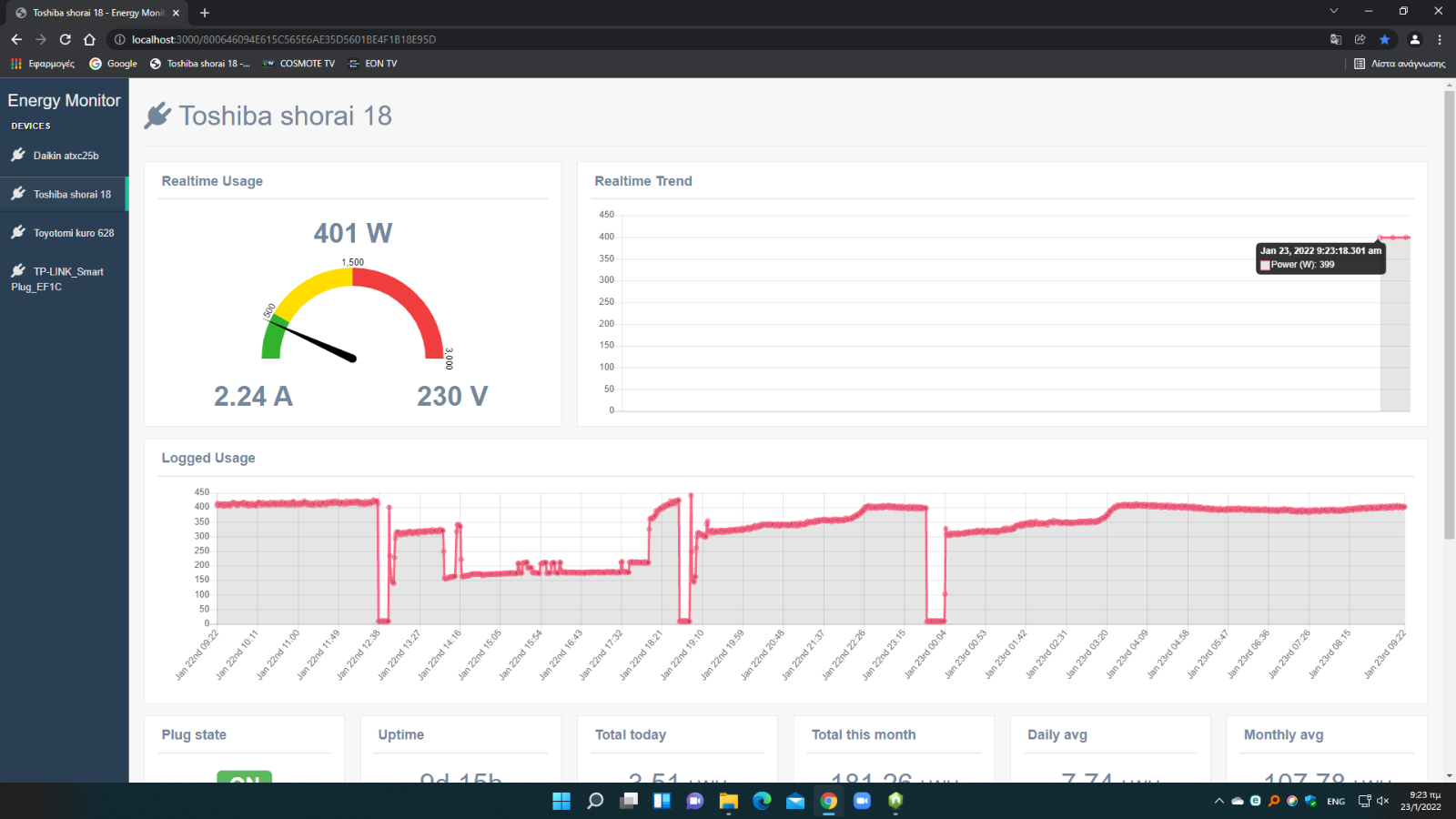Click the plug icon next to TP-LINK_Smart Plug
The width and height of the screenshot is (1456, 819).
[18, 270]
